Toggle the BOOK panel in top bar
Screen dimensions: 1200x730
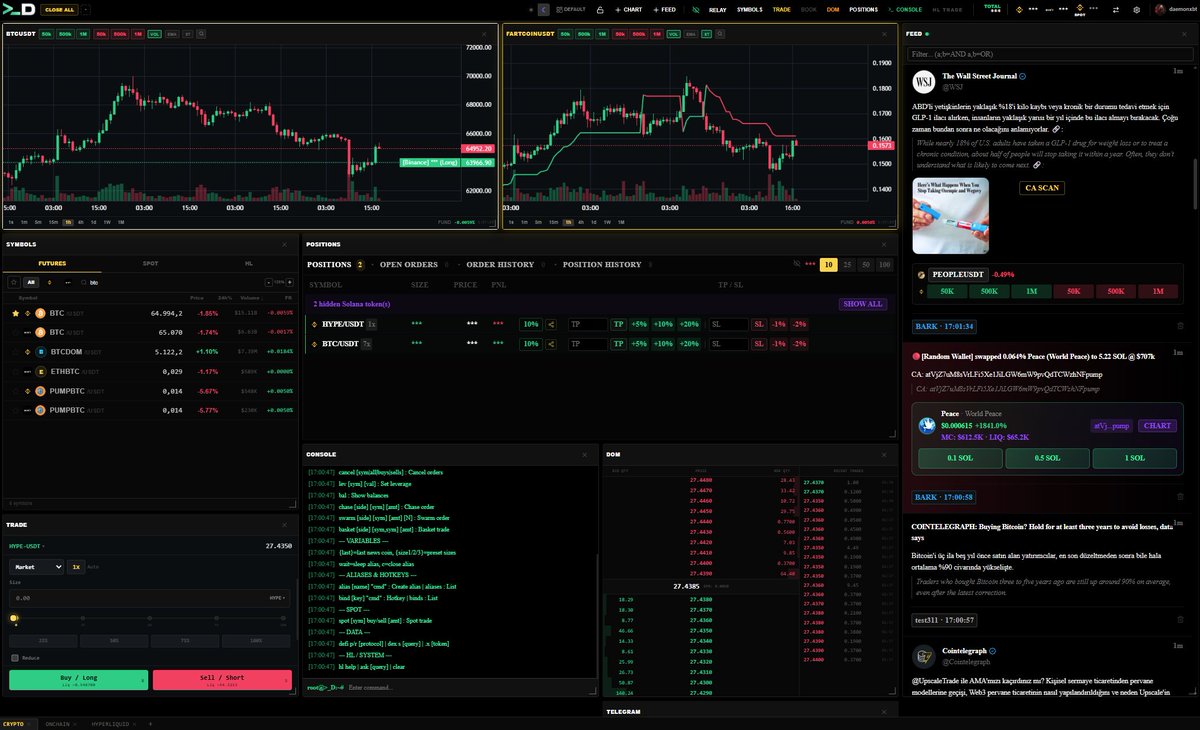(x=808, y=9)
